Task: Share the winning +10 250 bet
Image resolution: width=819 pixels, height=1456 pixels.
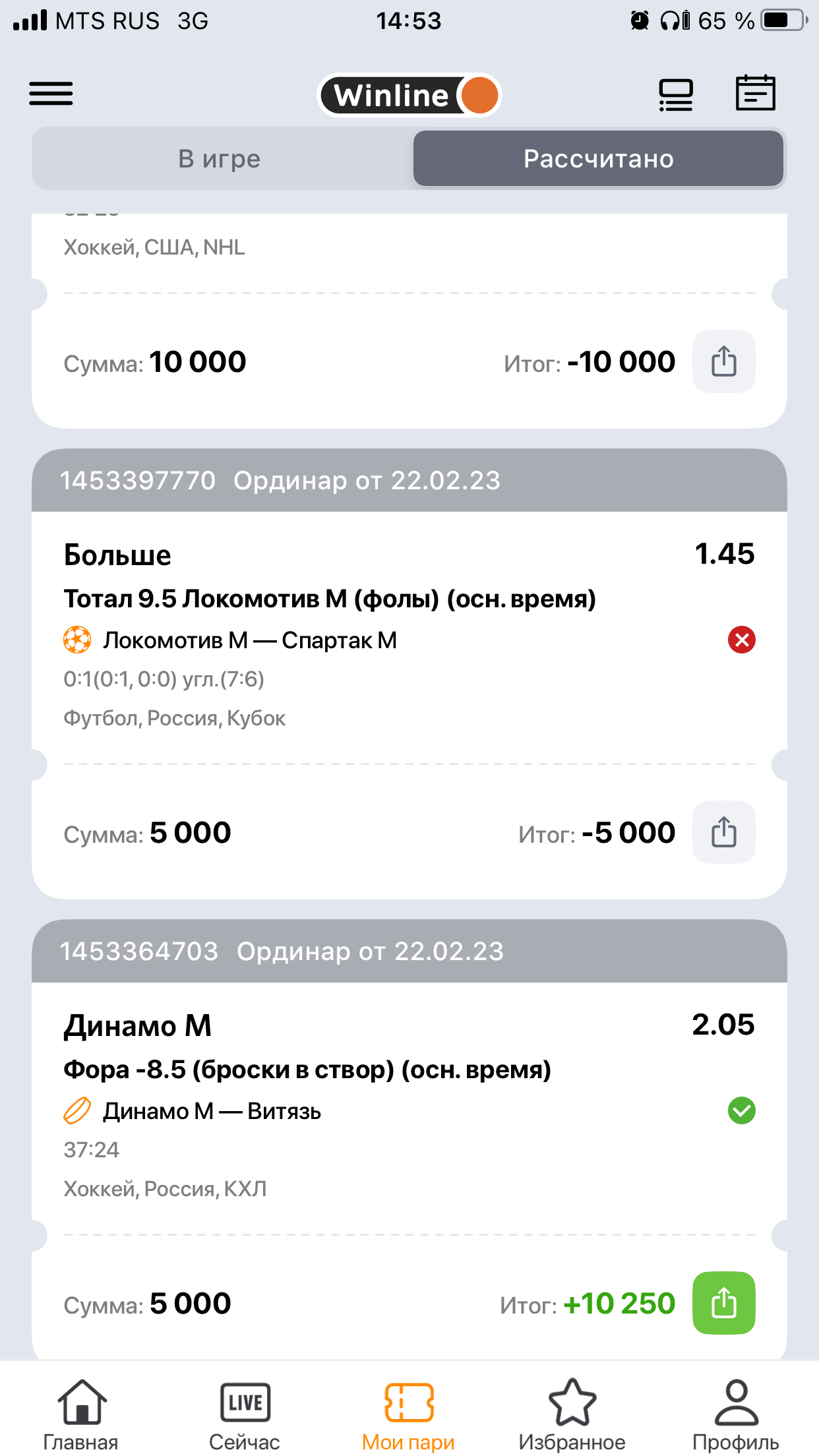Action: point(723,1303)
